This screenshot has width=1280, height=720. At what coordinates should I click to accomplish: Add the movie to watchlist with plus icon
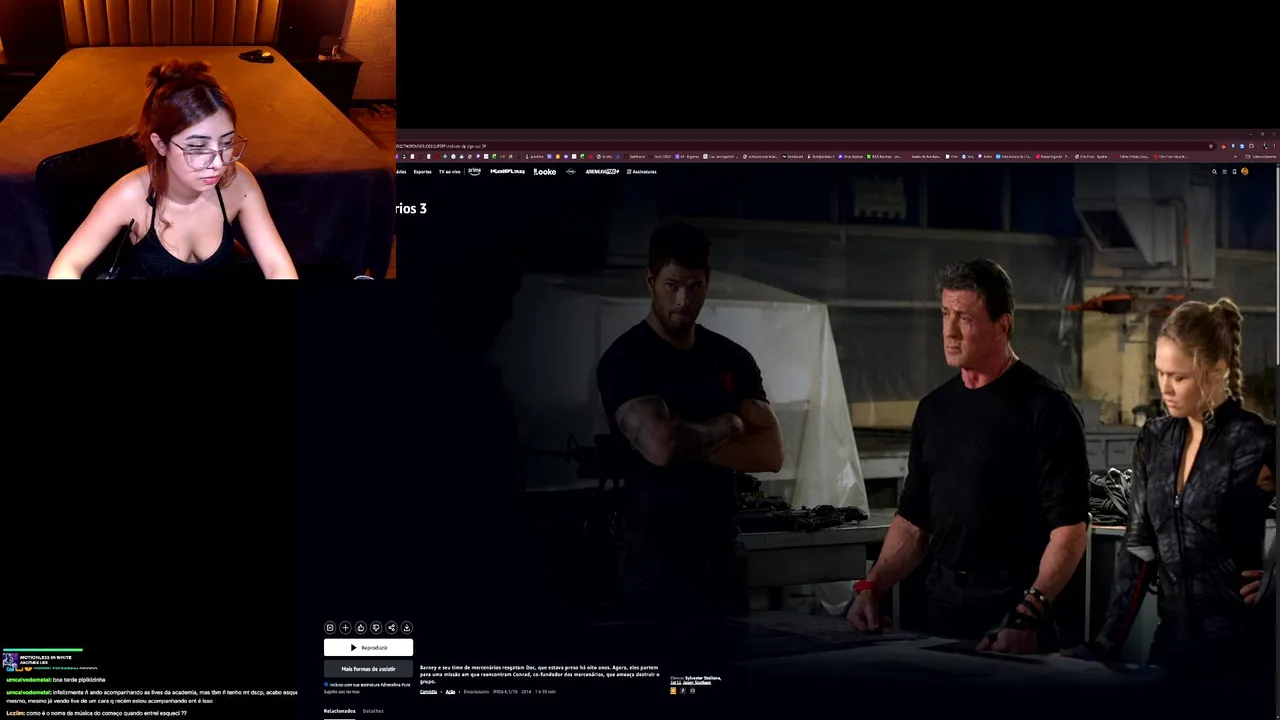345,628
